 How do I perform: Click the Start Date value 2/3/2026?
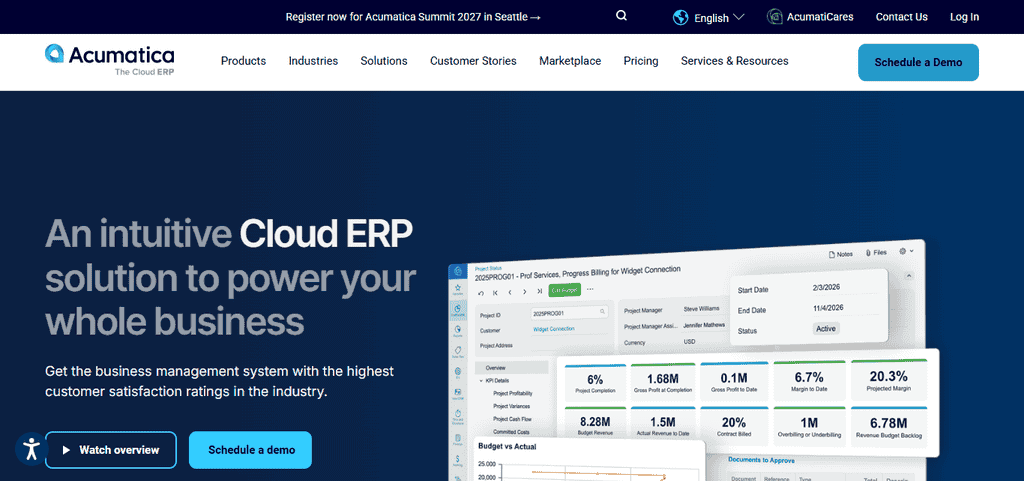point(827,288)
